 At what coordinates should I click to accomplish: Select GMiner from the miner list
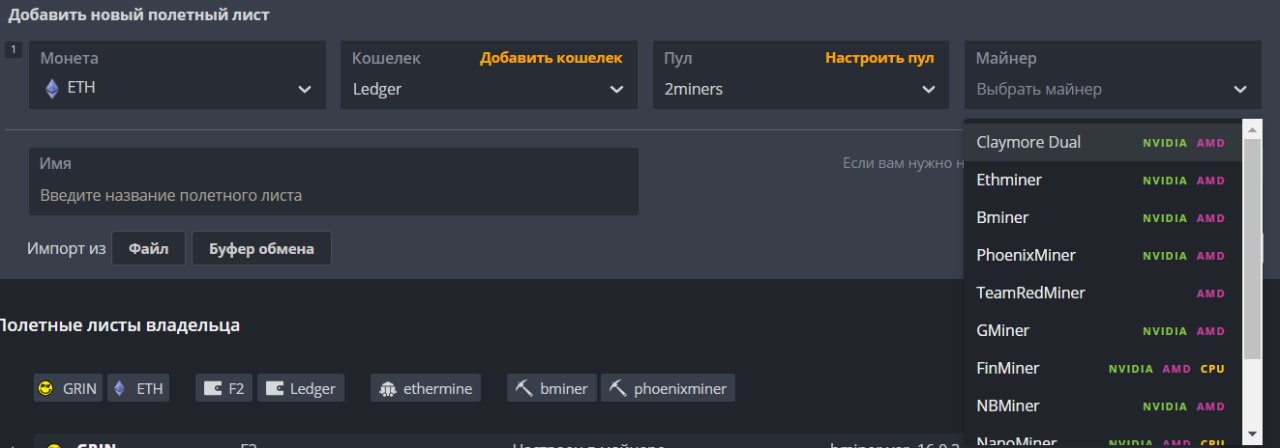tap(1102, 330)
